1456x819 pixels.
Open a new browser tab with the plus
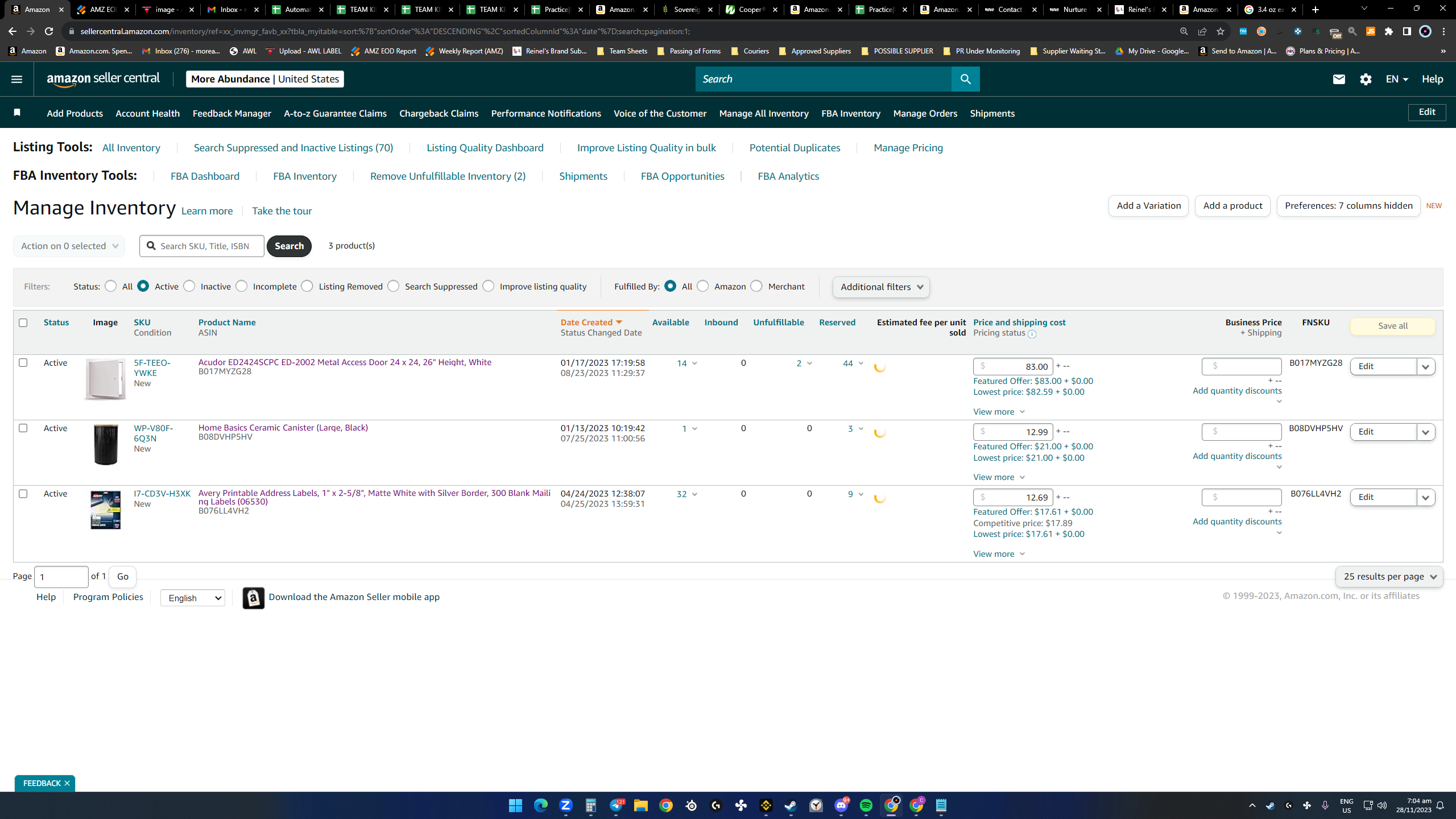pos(1316,9)
